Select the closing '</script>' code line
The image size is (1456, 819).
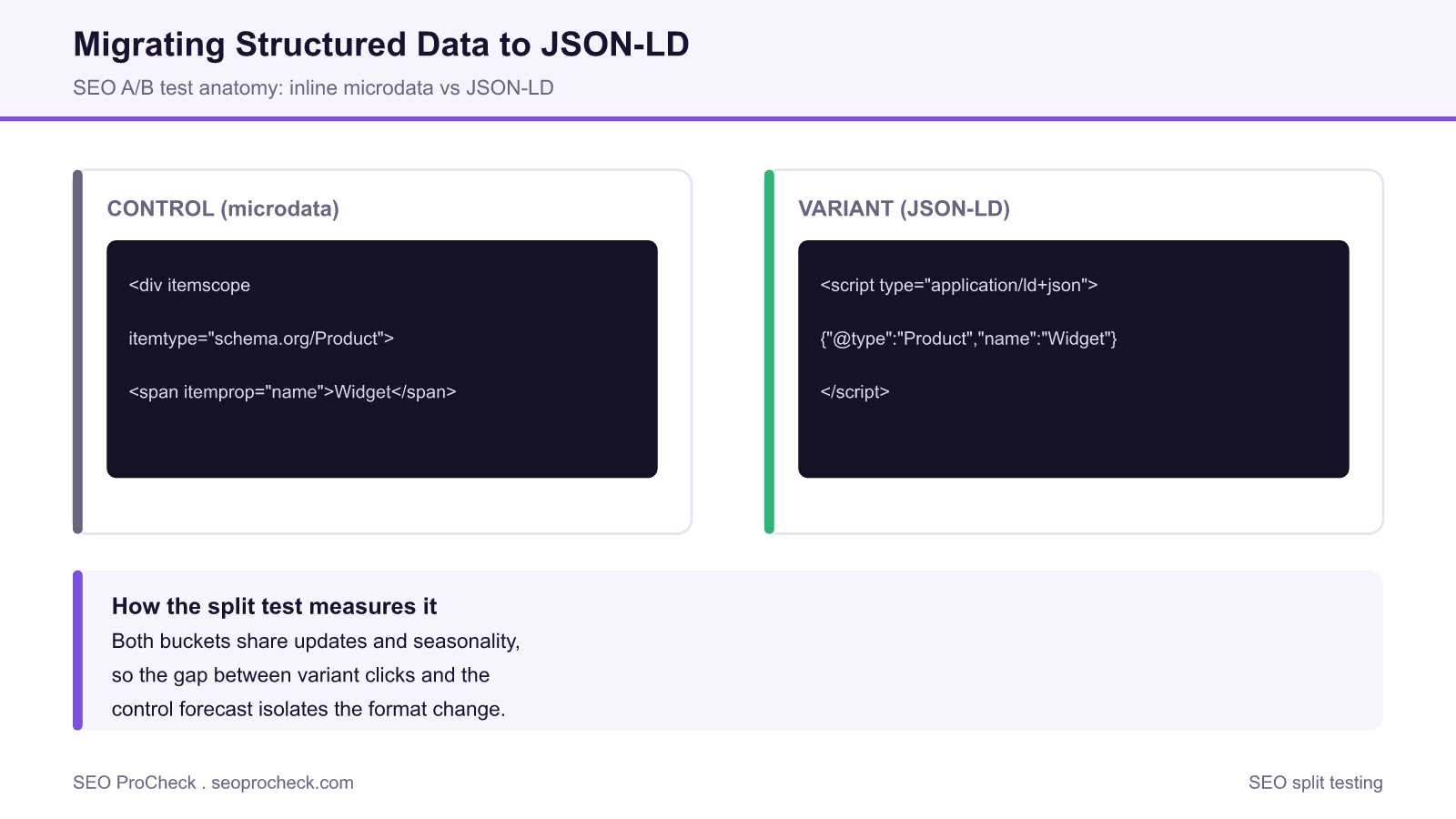click(x=854, y=392)
